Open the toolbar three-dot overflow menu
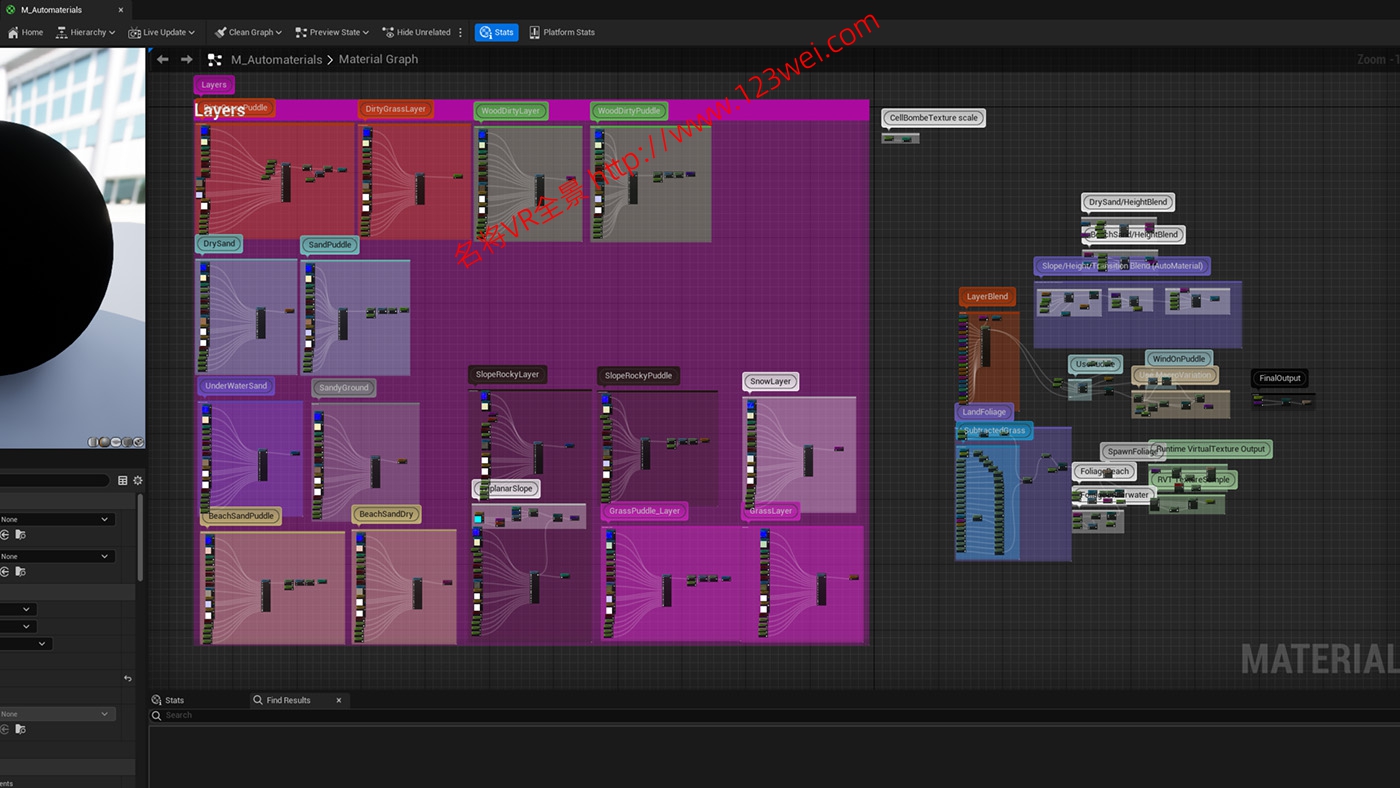Image resolution: width=1400 pixels, height=788 pixels. (461, 32)
